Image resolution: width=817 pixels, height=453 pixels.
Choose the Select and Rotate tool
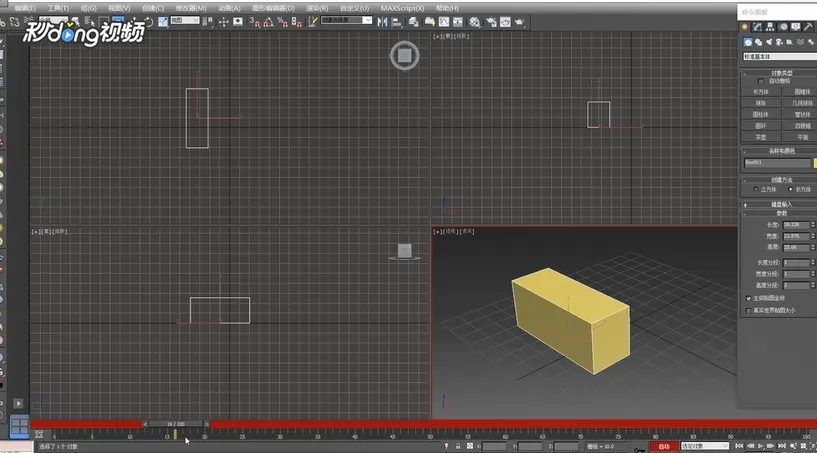(x=148, y=22)
